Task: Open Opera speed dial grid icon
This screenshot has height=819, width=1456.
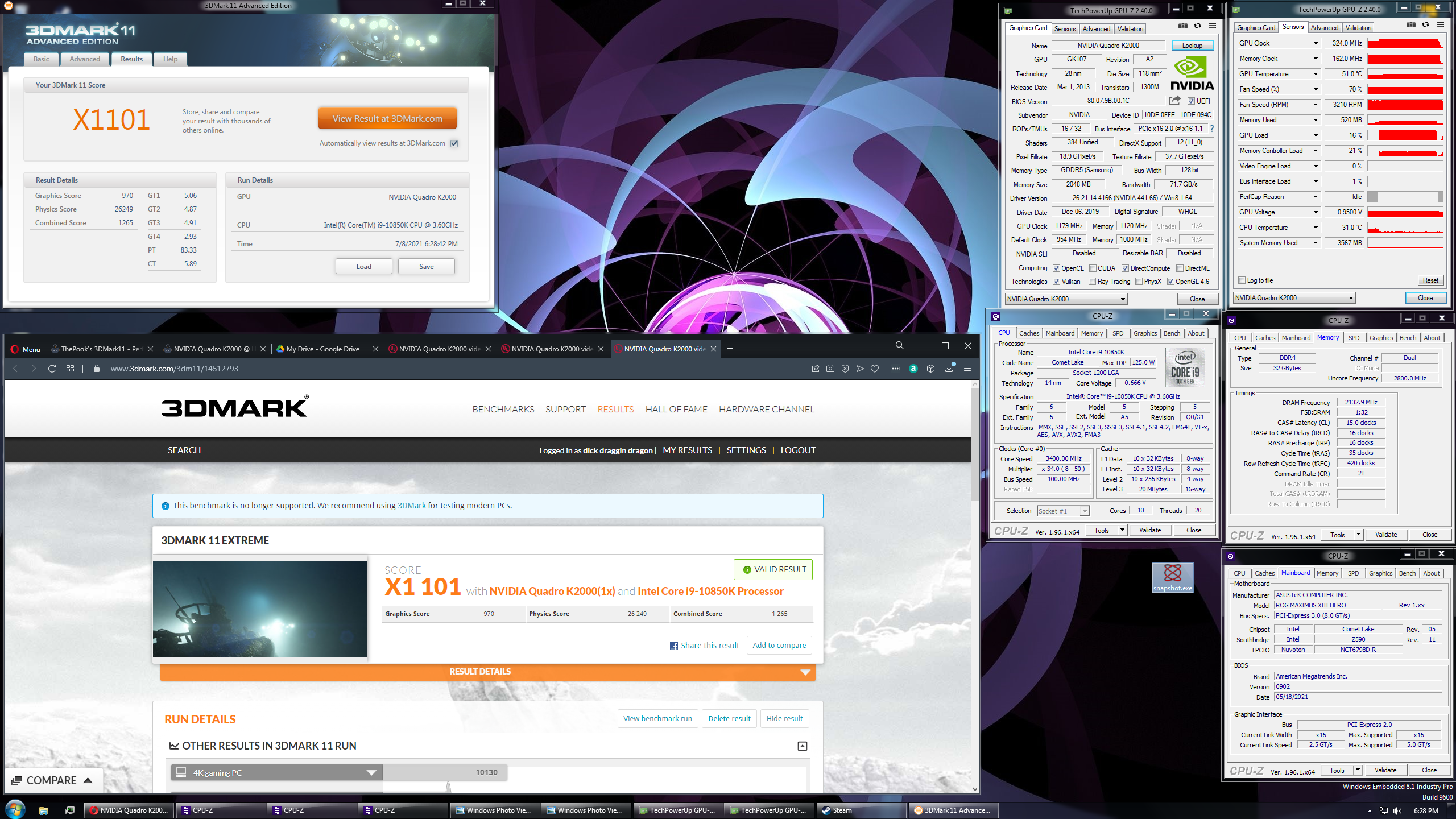Action: [x=71, y=369]
